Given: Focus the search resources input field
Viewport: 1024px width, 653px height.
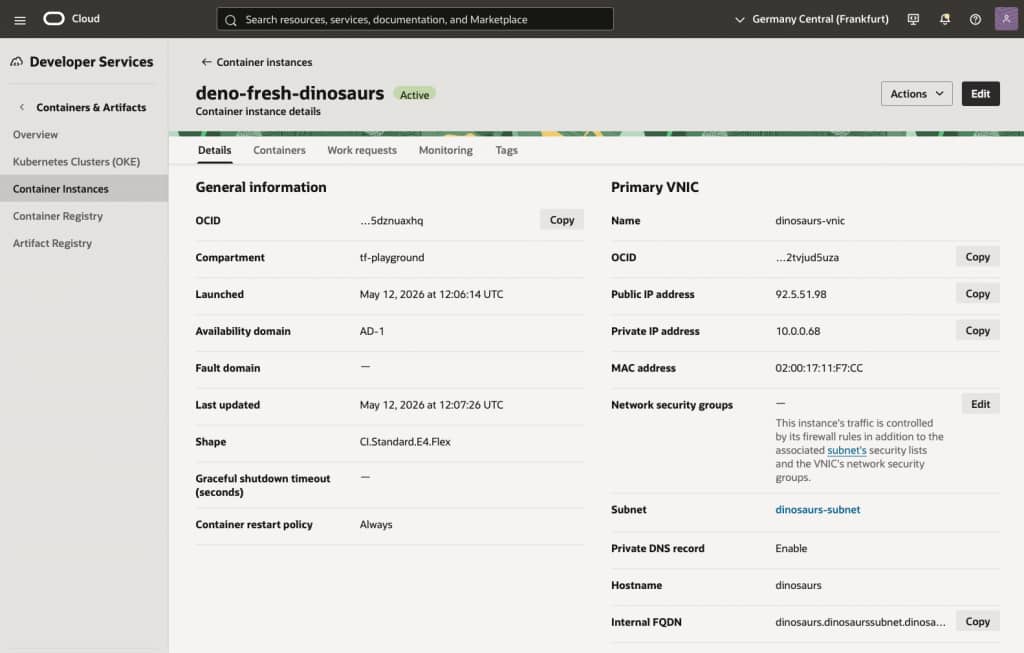Looking at the screenshot, I should click(415, 20).
